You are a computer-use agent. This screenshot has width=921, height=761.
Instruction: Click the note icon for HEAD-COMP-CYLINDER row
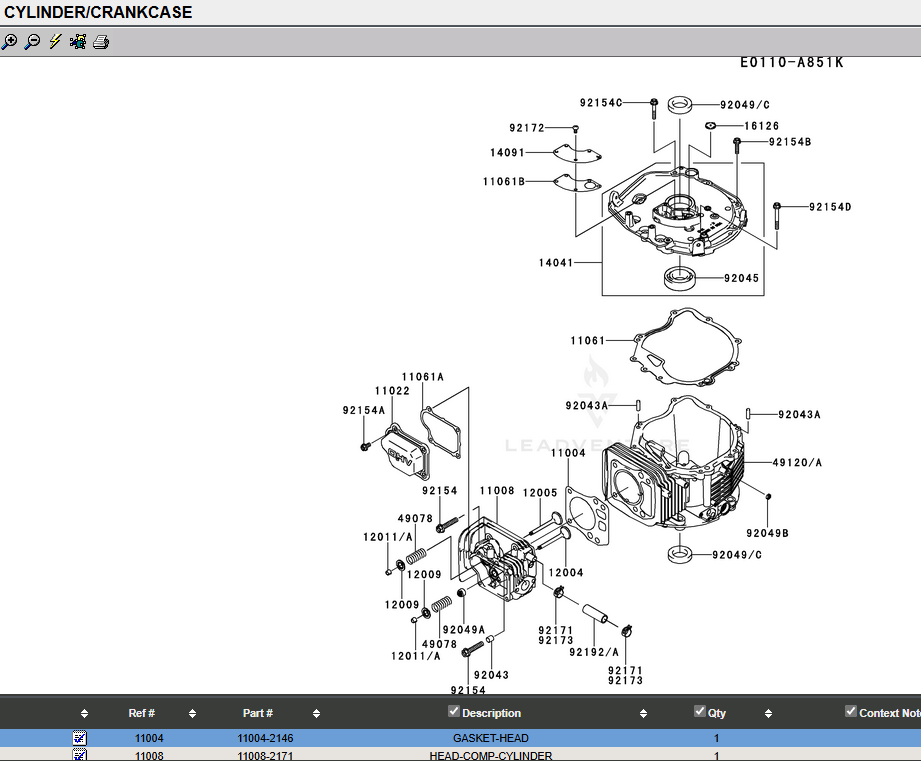point(80,755)
